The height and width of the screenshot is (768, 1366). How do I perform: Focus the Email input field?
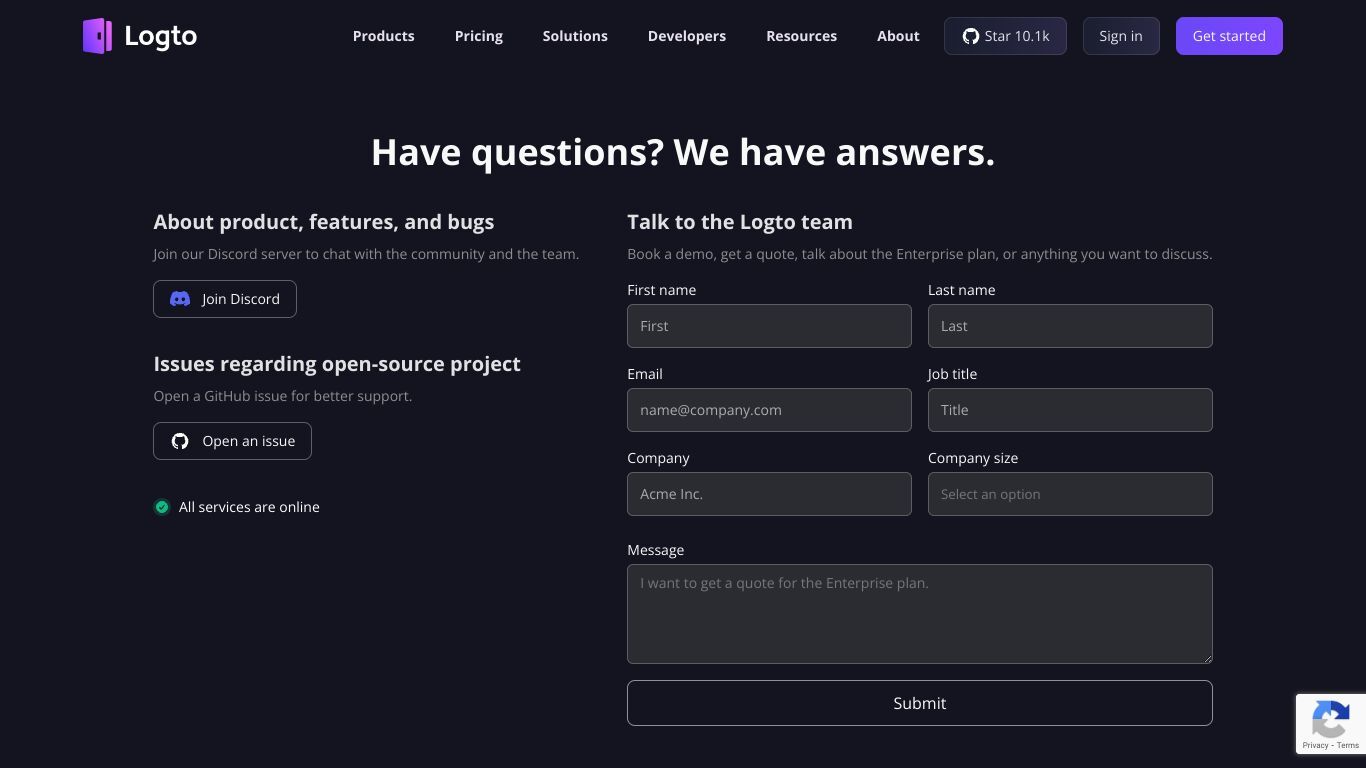pyautogui.click(x=769, y=410)
